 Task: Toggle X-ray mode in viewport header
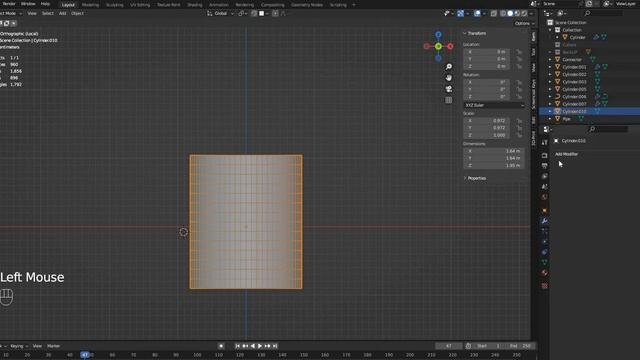point(493,13)
